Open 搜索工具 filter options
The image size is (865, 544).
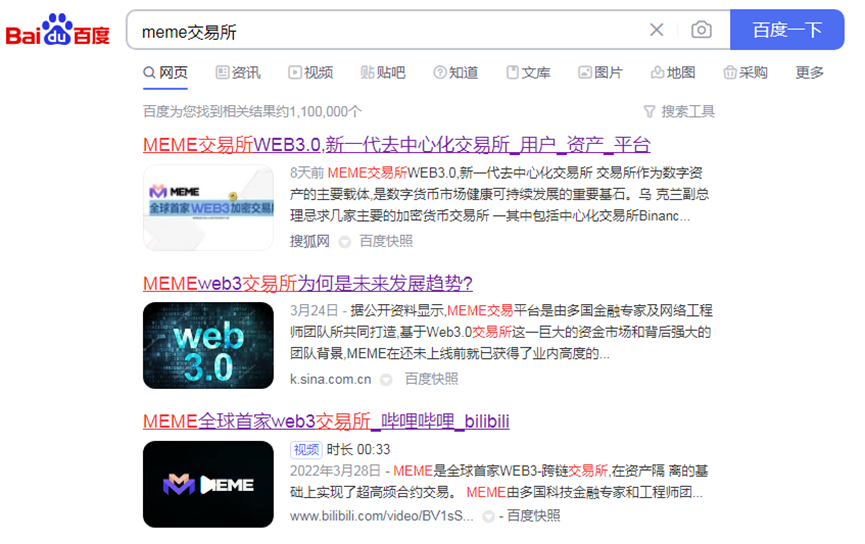679,112
